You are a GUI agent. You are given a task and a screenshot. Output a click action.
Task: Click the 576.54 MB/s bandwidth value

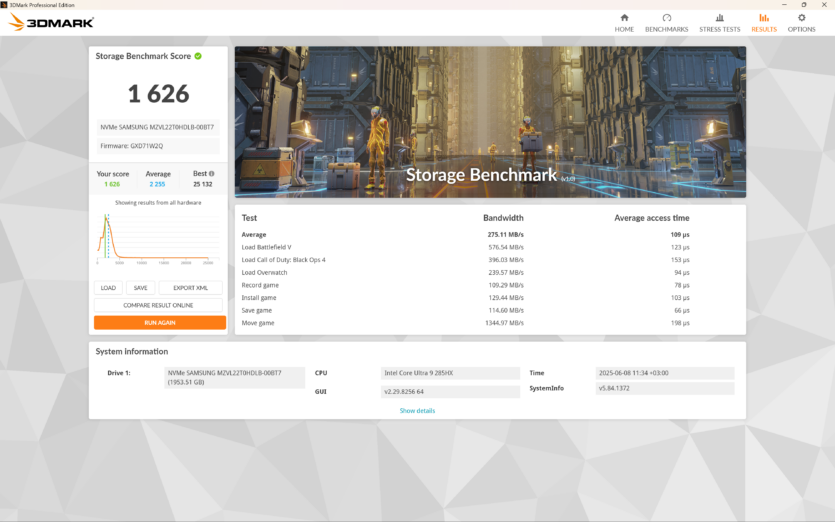[506, 247]
